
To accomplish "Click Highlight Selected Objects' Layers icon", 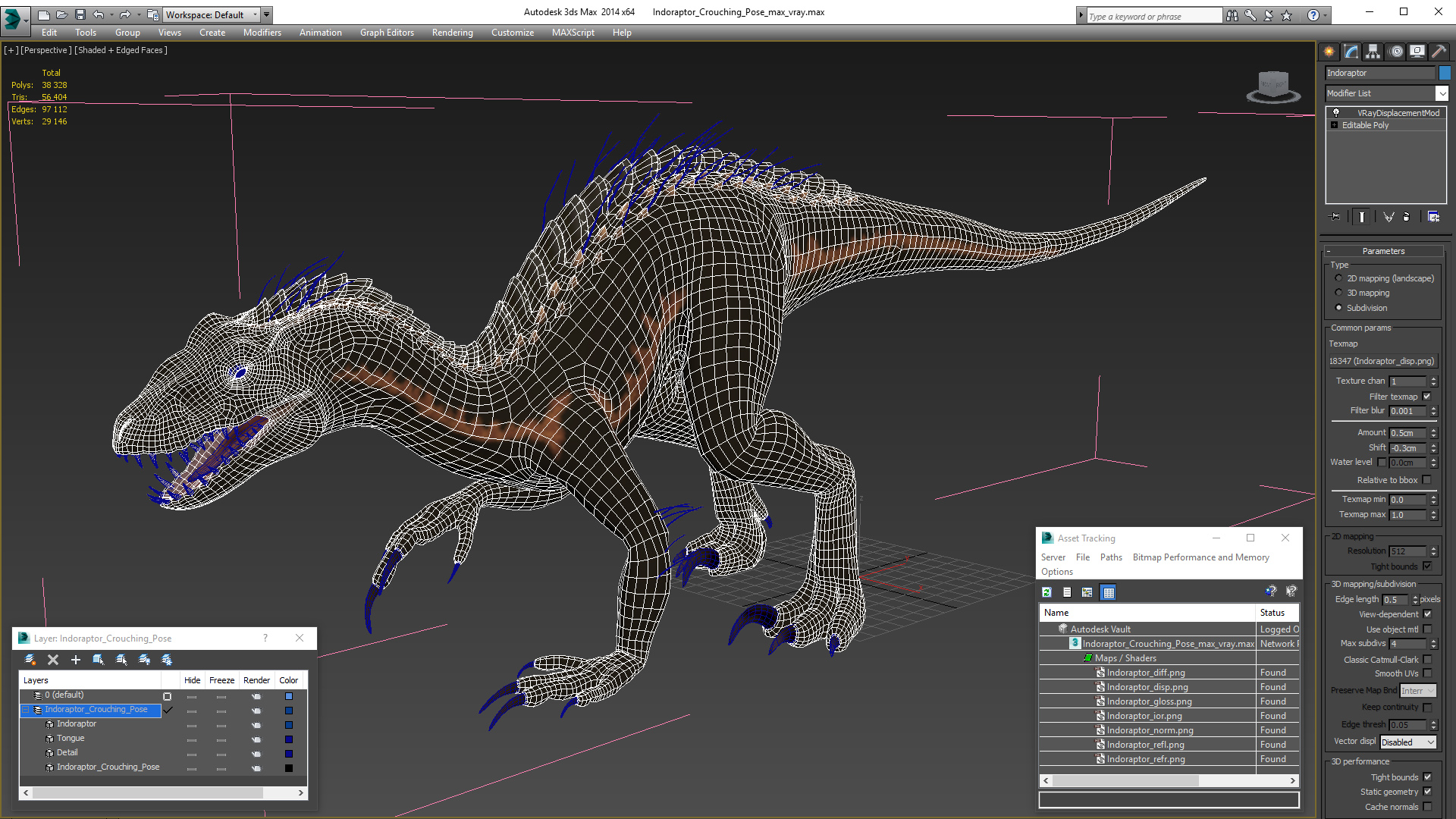I will click(121, 660).
